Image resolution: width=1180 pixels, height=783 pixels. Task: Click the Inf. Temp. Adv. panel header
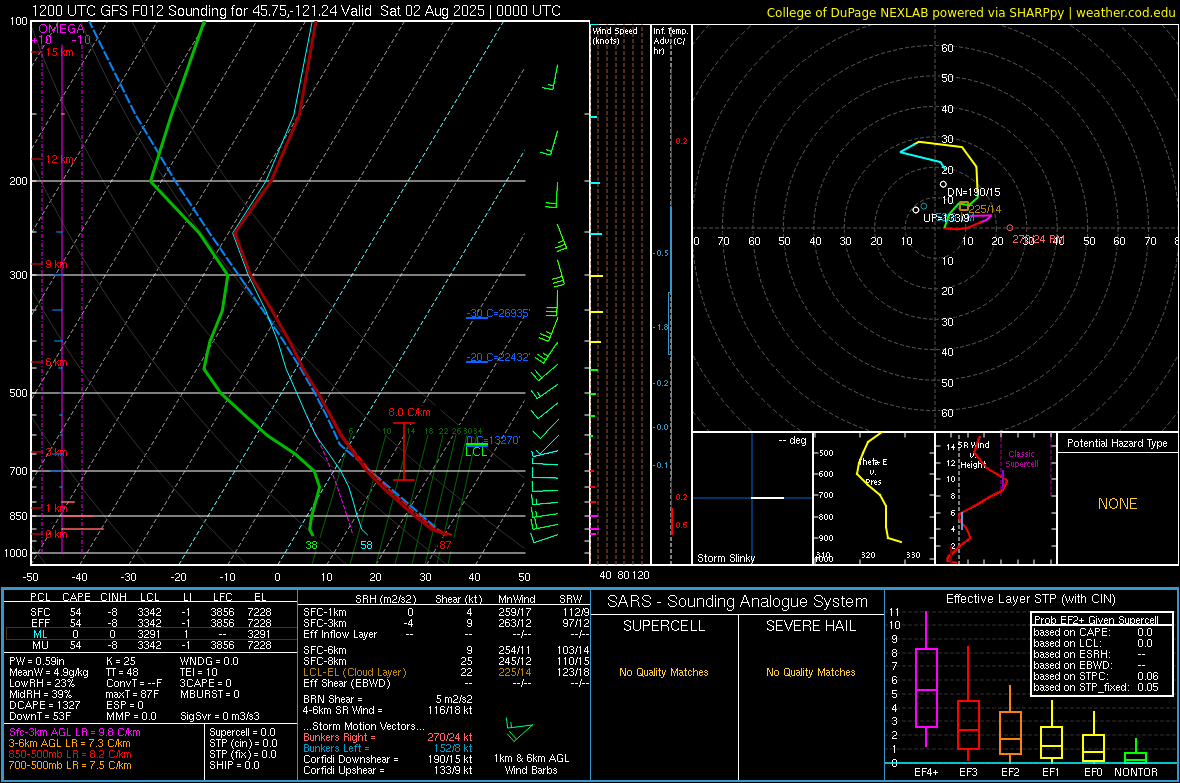671,41
